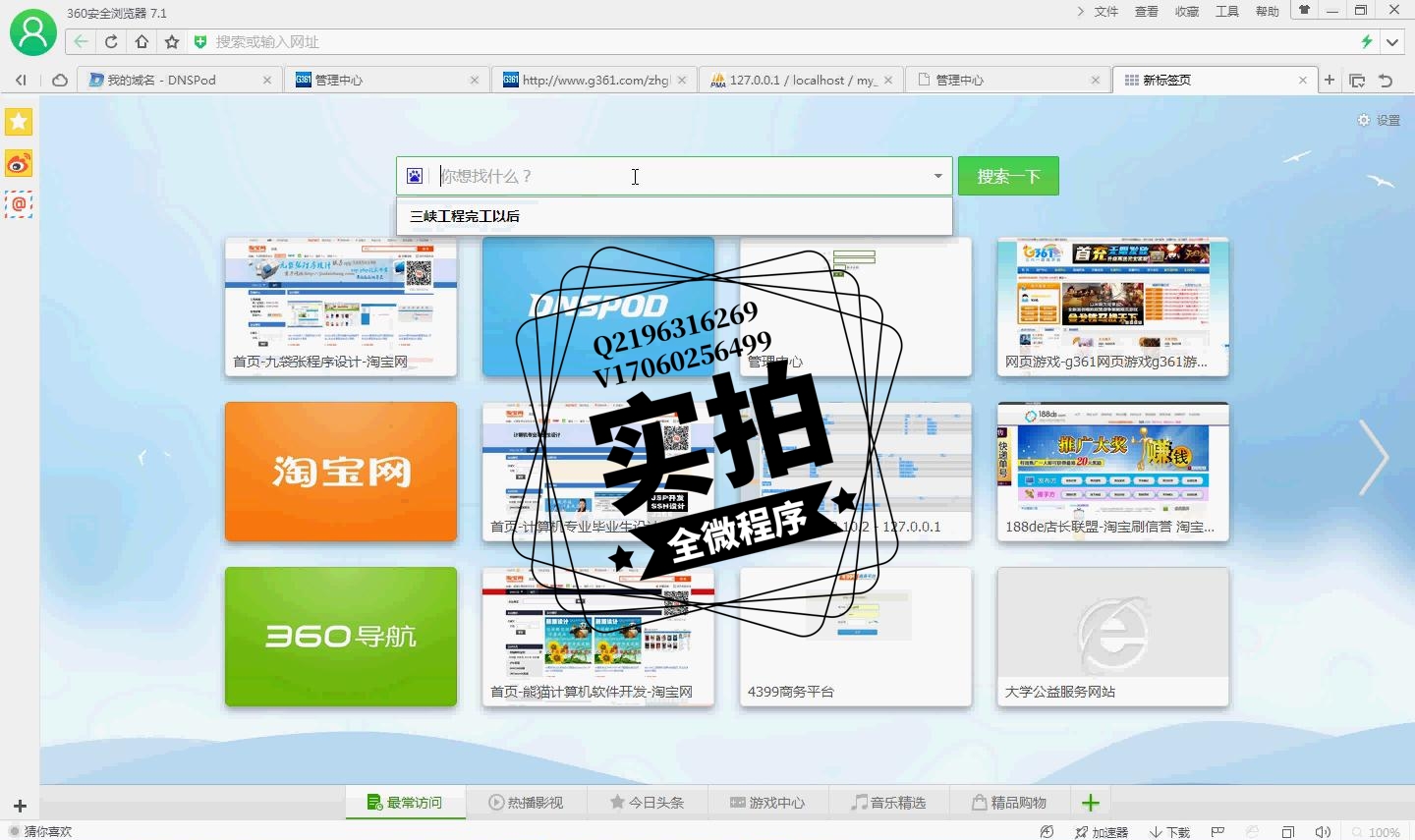
Task: Select the 最常访问 bottom tab
Action: 405,803
